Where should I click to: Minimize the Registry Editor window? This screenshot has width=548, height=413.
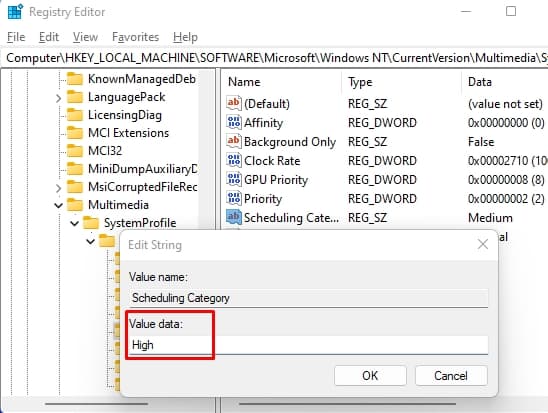pos(466,12)
